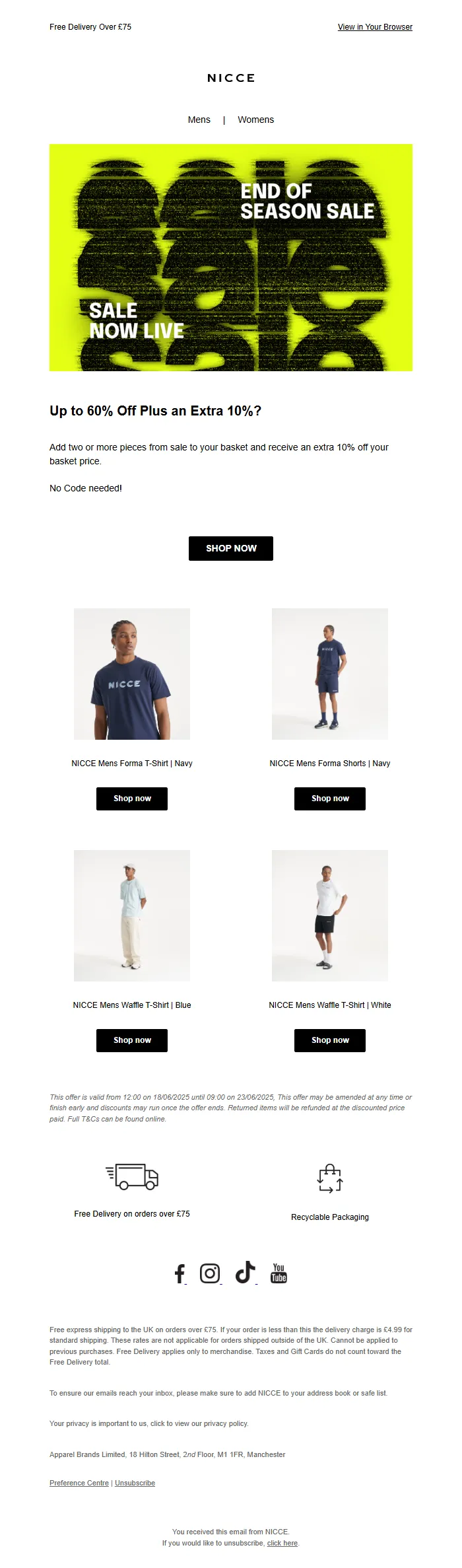Open the Forma Shorts Navy product image
Image resolution: width=462 pixels, height=1568 pixels.
(330, 674)
